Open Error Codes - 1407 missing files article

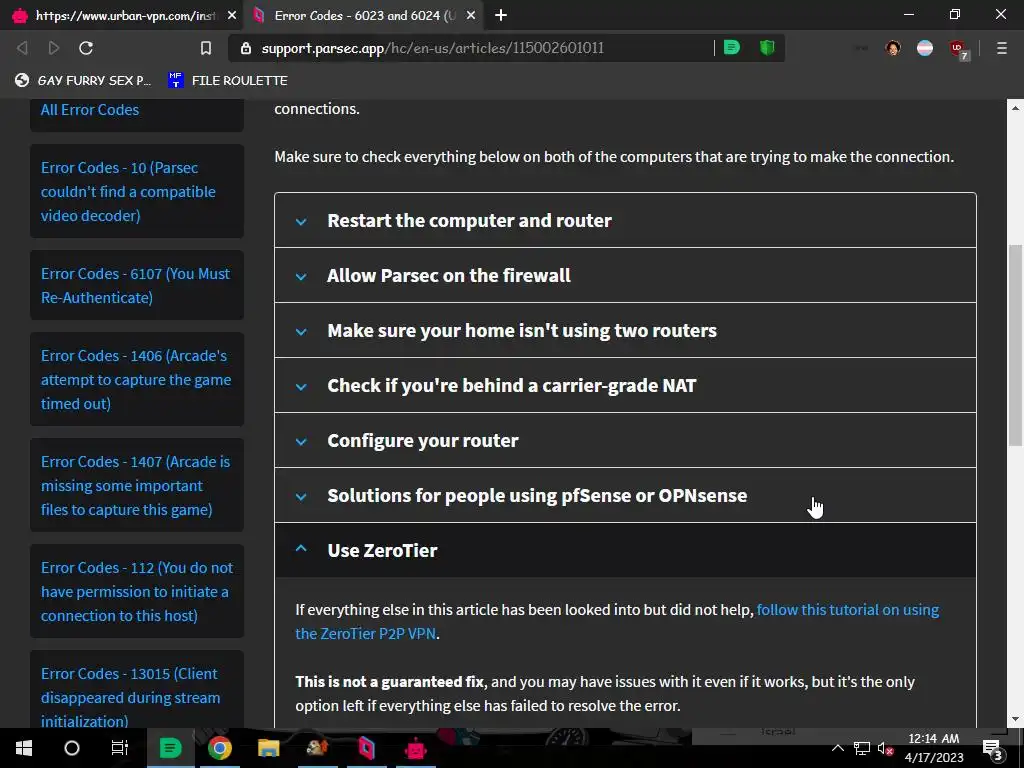[x=135, y=485]
